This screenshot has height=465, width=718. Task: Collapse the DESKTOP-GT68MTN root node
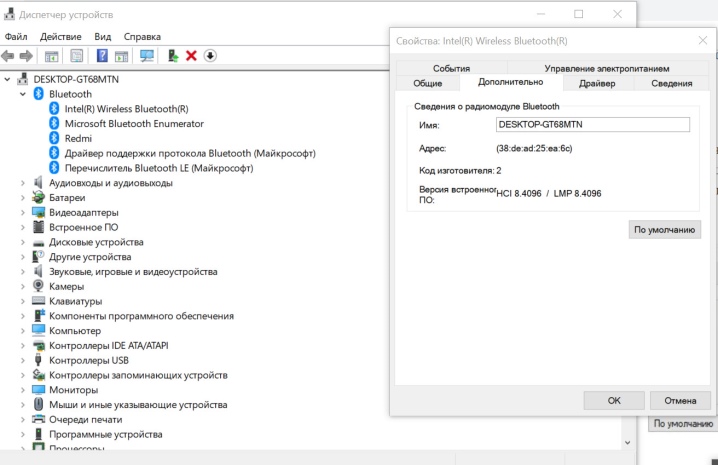coord(7,79)
